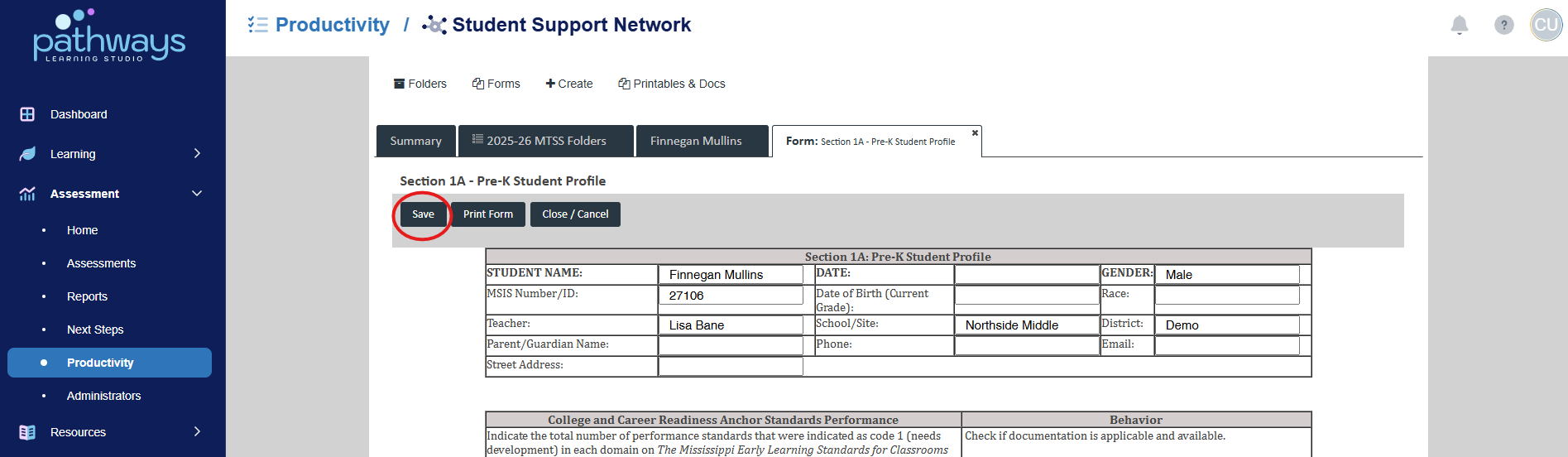Click the Close / Cancel button
This screenshot has width=1568, height=457.
pos(575,214)
